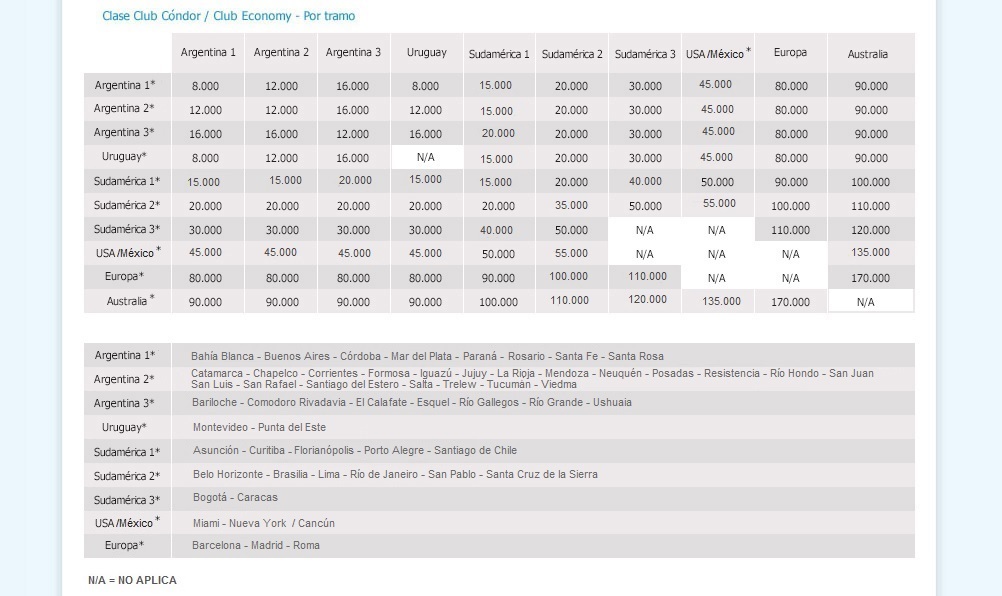Select the Bogotá - Caracas destinations row
1002x596 pixels.
pos(235,497)
